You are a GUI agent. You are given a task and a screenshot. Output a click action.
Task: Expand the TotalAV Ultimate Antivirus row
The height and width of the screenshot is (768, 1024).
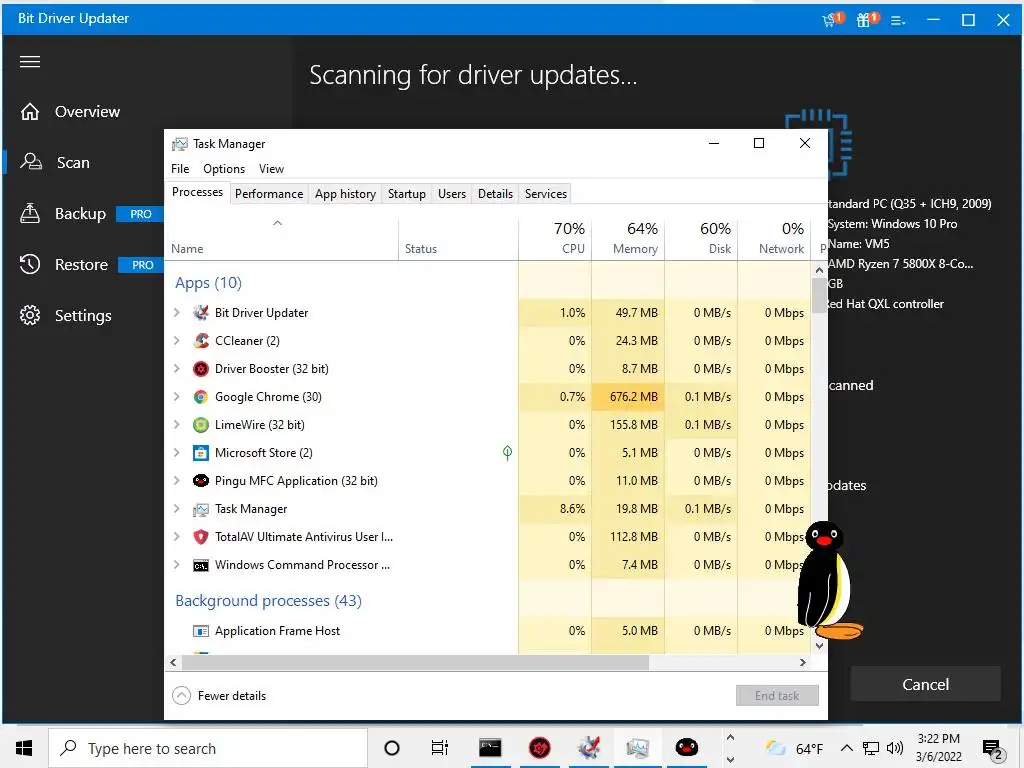[x=176, y=537]
